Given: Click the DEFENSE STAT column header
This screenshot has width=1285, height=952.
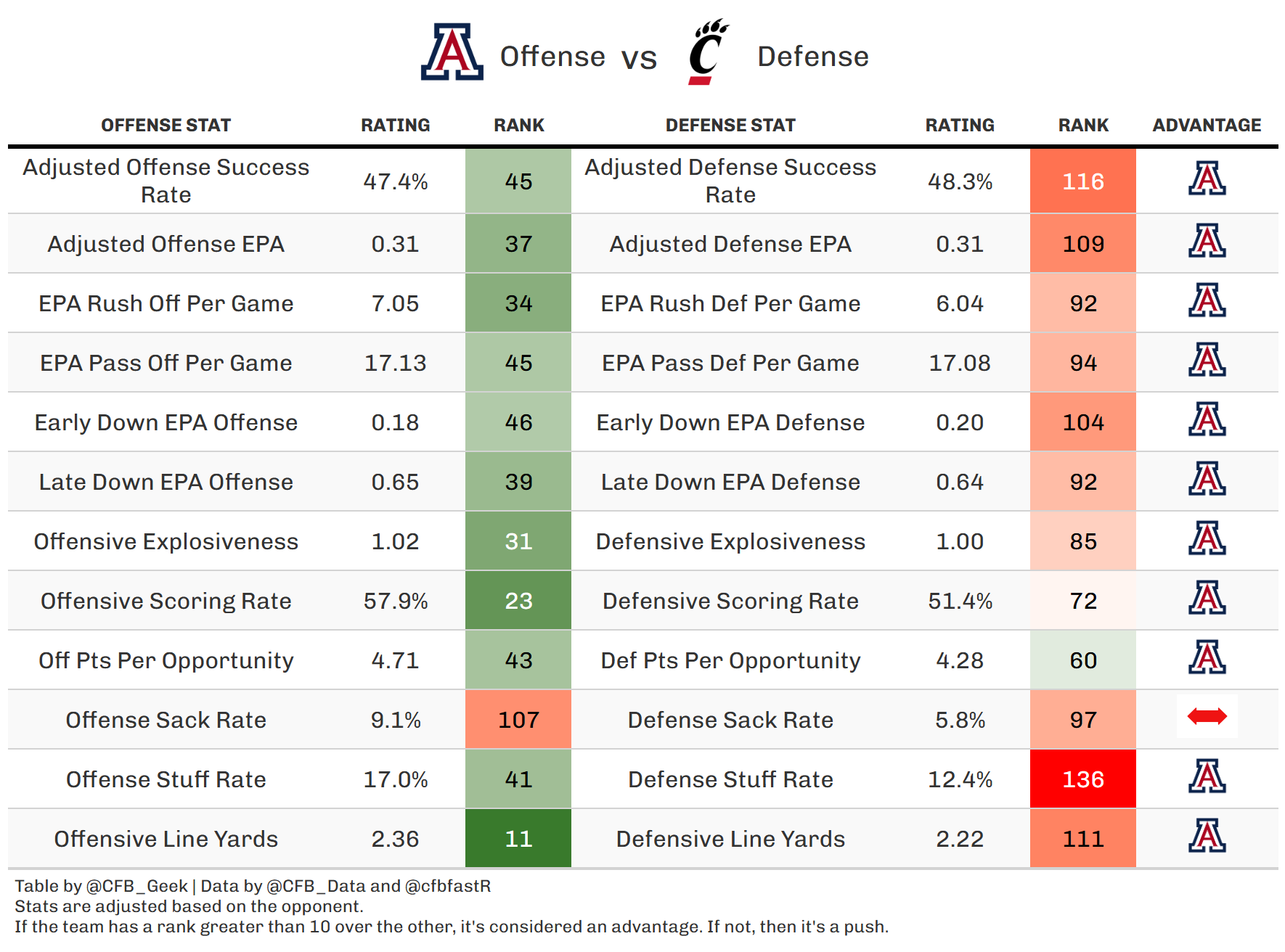Looking at the screenshot, I should coord(730,126).
